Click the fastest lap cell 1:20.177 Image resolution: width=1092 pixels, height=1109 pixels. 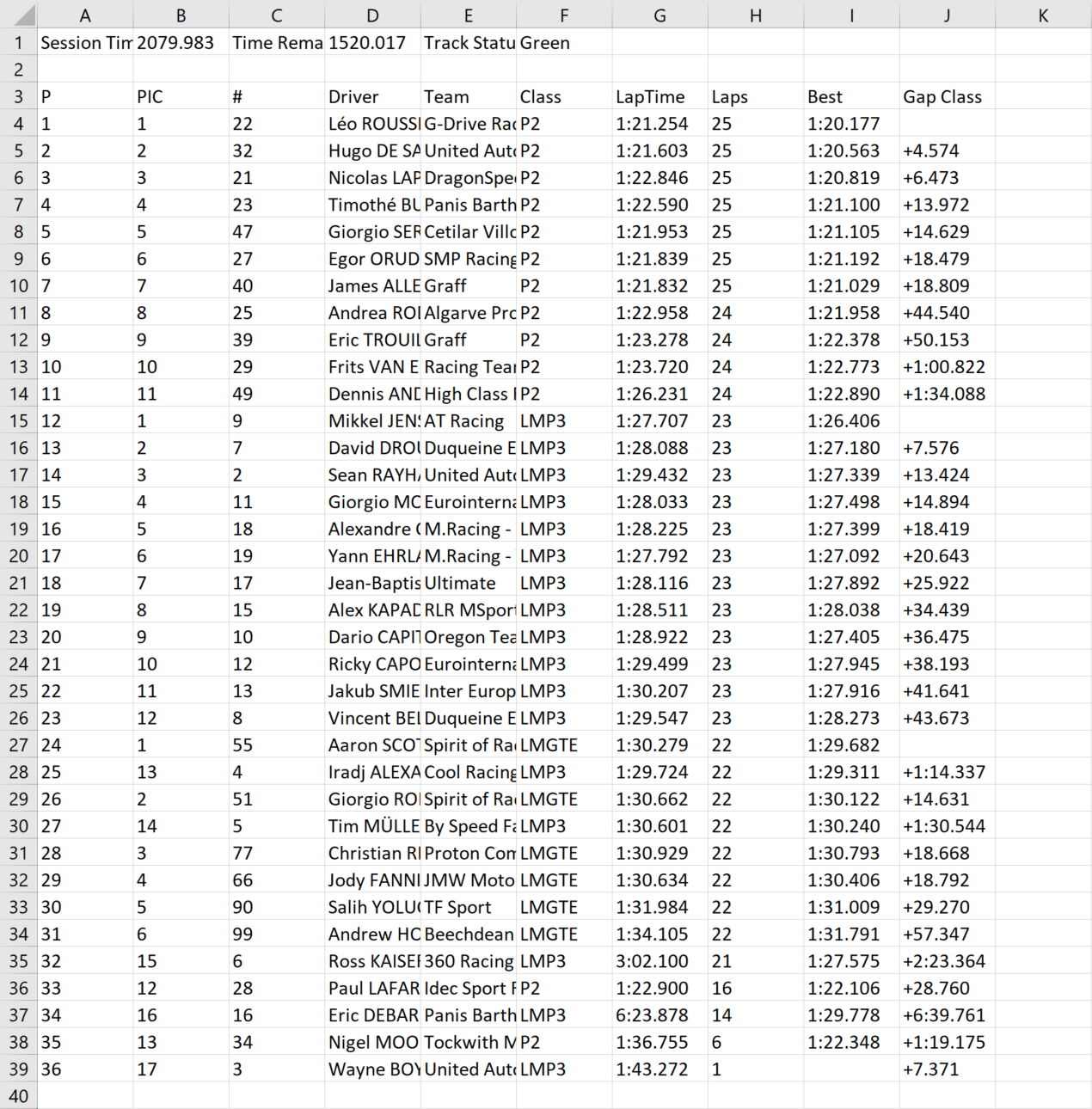point(850,123)
